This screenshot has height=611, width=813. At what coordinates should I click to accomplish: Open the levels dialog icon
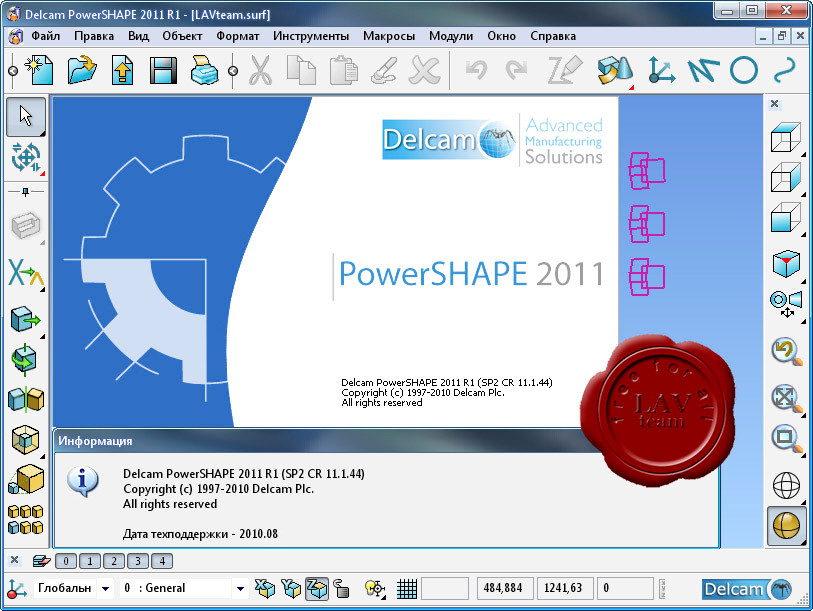tap(41, 561)
